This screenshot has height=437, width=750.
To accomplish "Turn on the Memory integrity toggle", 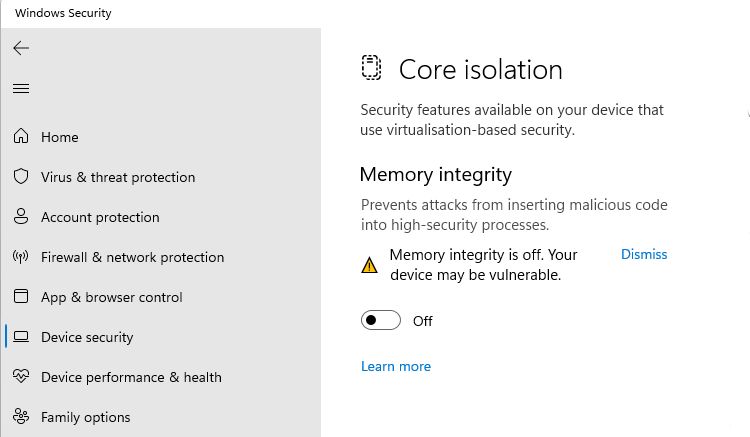I will 381,320.
